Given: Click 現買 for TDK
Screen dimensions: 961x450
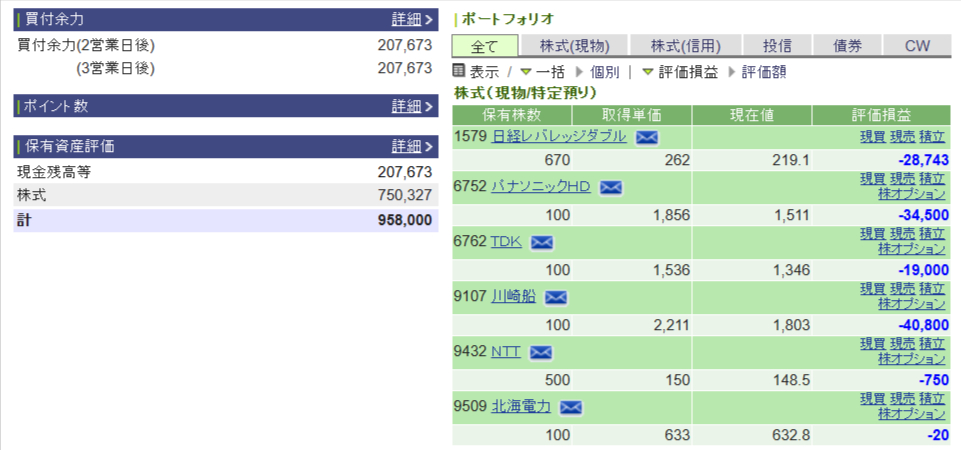Looking at the screenshot, I should click(873, 234).
